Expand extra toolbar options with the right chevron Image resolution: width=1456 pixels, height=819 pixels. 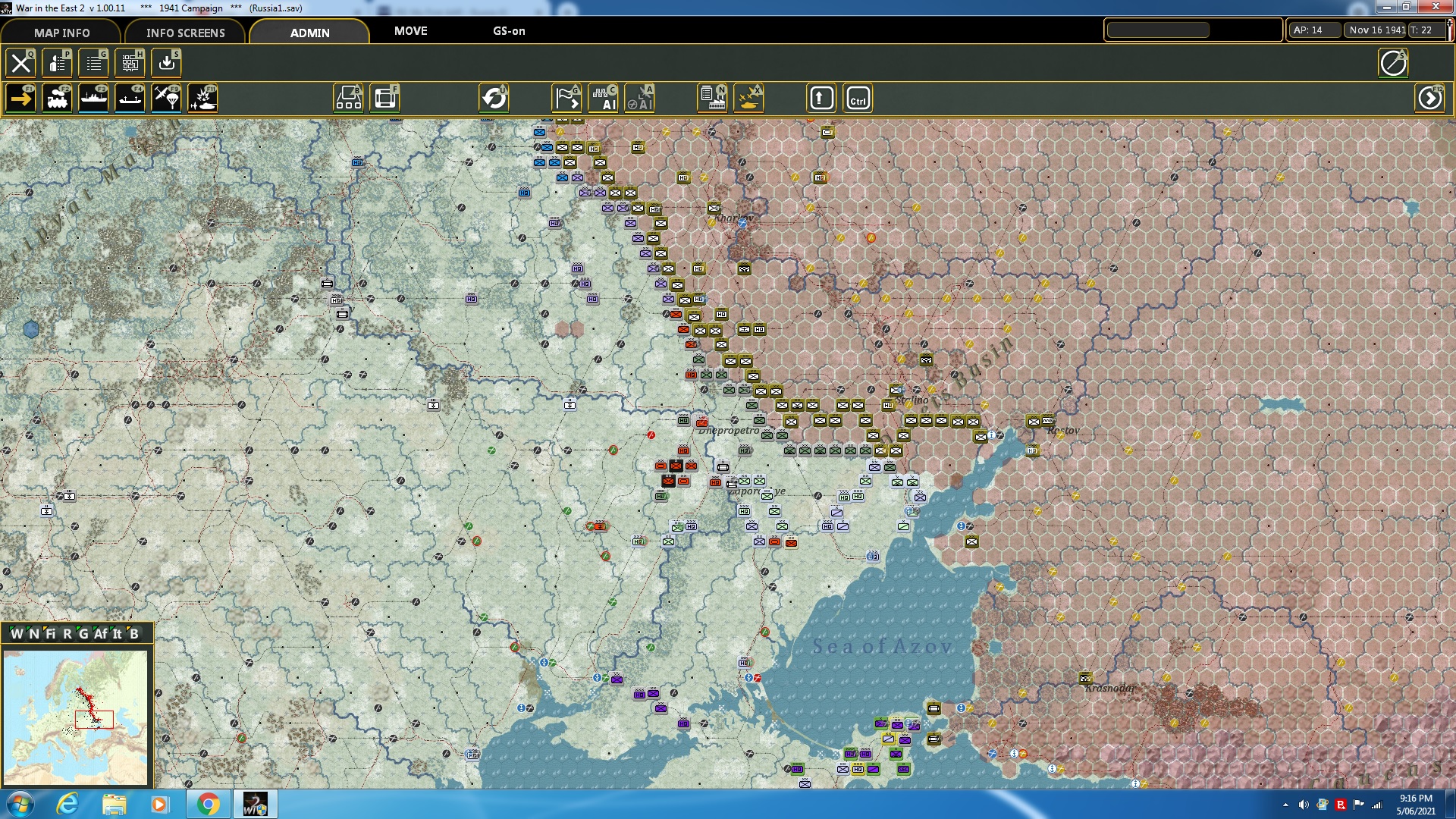coord(1430,98)
